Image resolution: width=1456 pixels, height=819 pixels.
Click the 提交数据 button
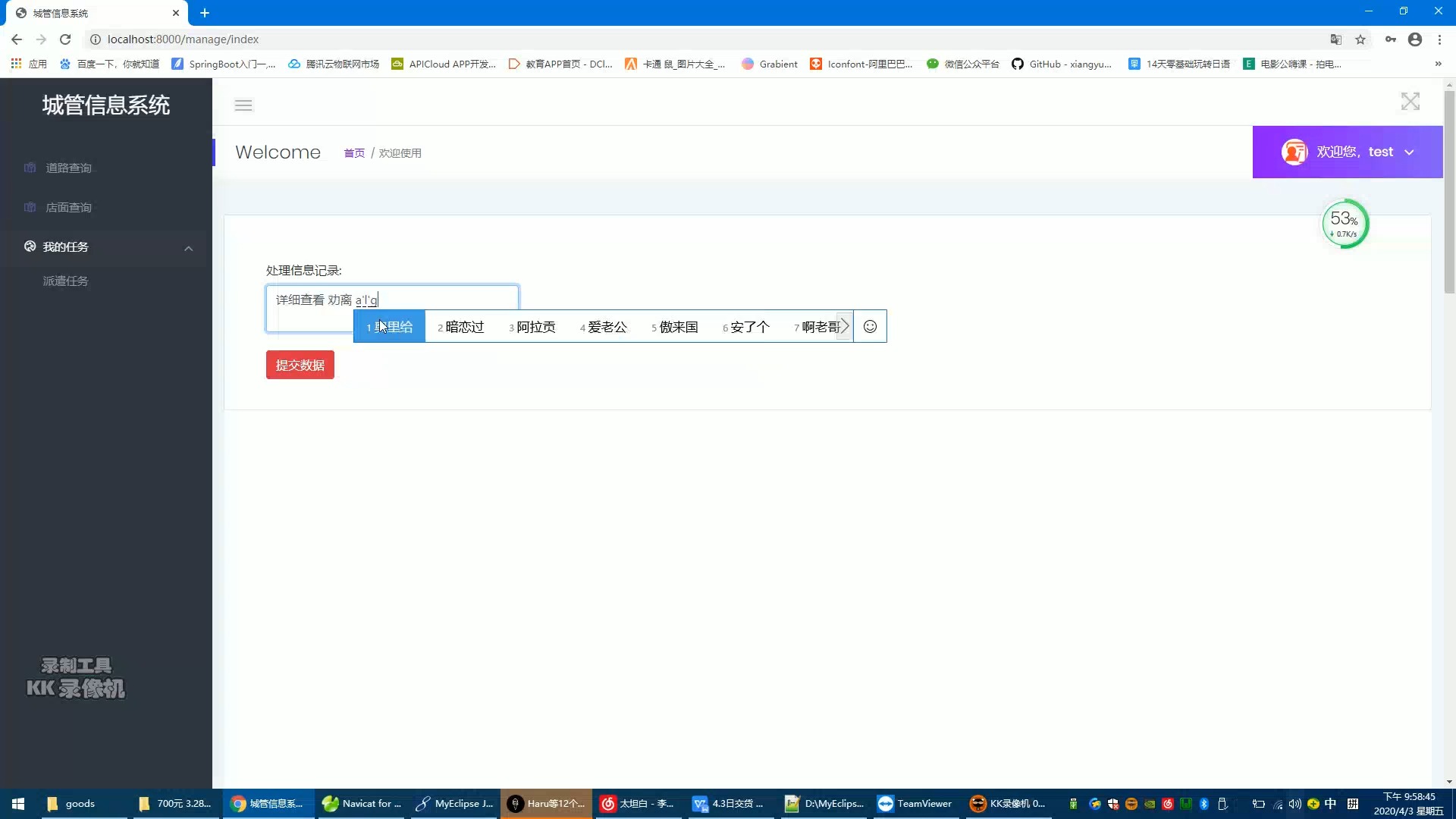[300, 365]
